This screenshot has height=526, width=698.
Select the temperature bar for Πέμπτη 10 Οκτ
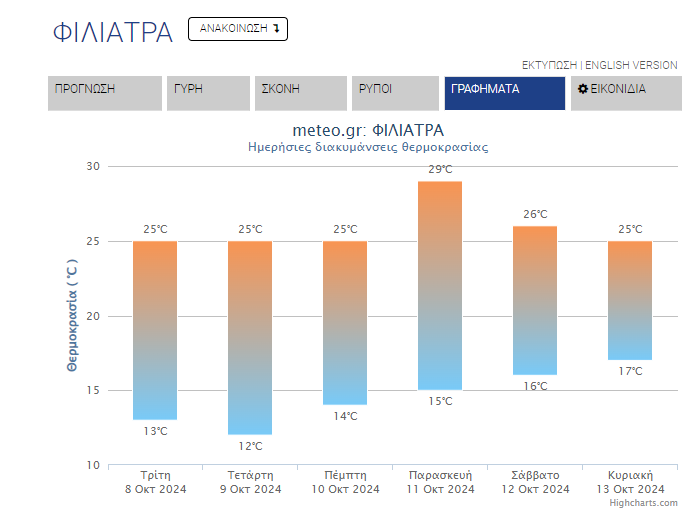pos(345,323)
